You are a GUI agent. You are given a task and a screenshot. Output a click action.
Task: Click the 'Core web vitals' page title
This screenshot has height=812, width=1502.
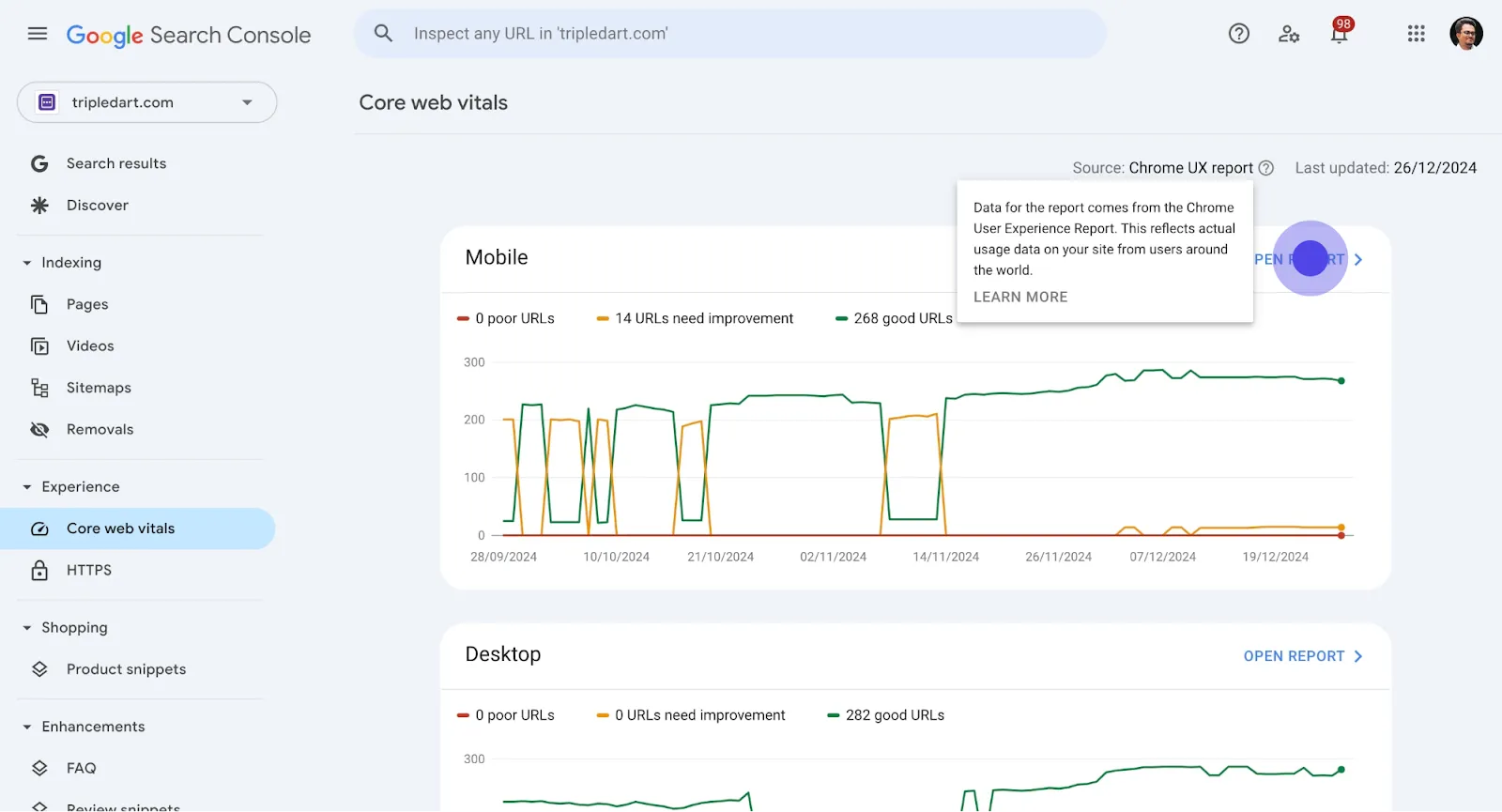click(x=434, y=102)
